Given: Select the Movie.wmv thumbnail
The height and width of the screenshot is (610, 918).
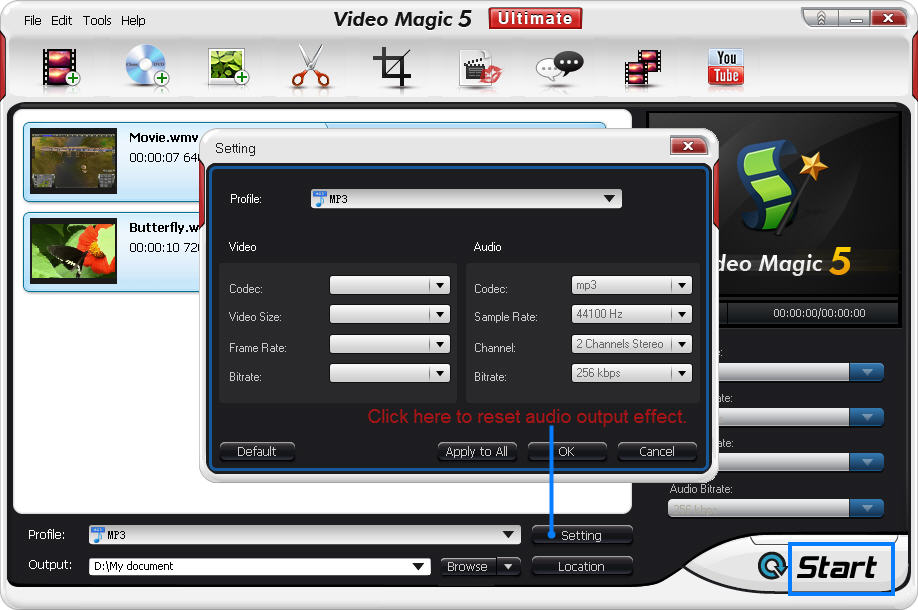Looking at the screenshot, I should (x=74, y=161).
